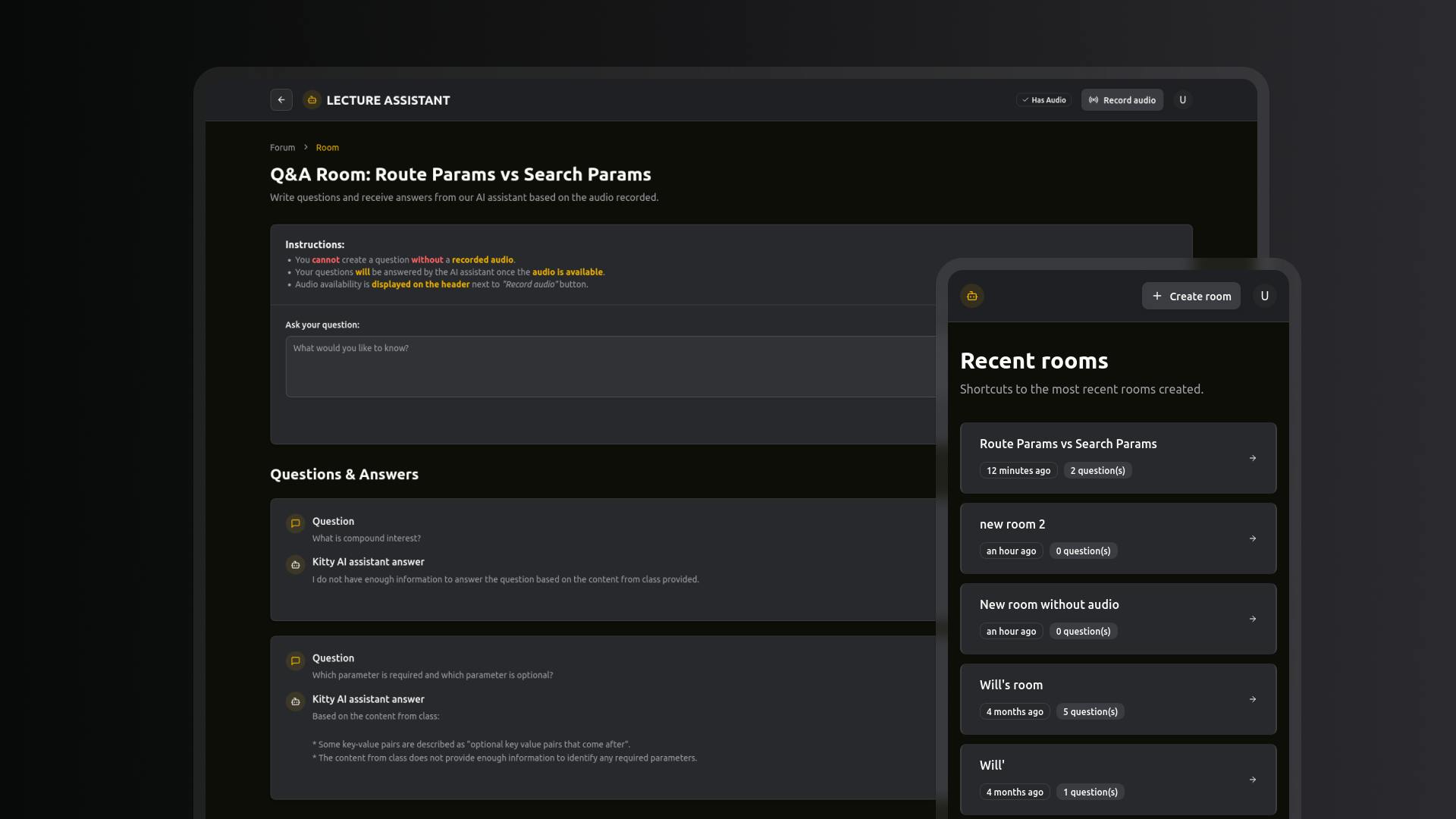
Task: Click the question bubble icon for compound interest
Action: (x=296, y=523)
